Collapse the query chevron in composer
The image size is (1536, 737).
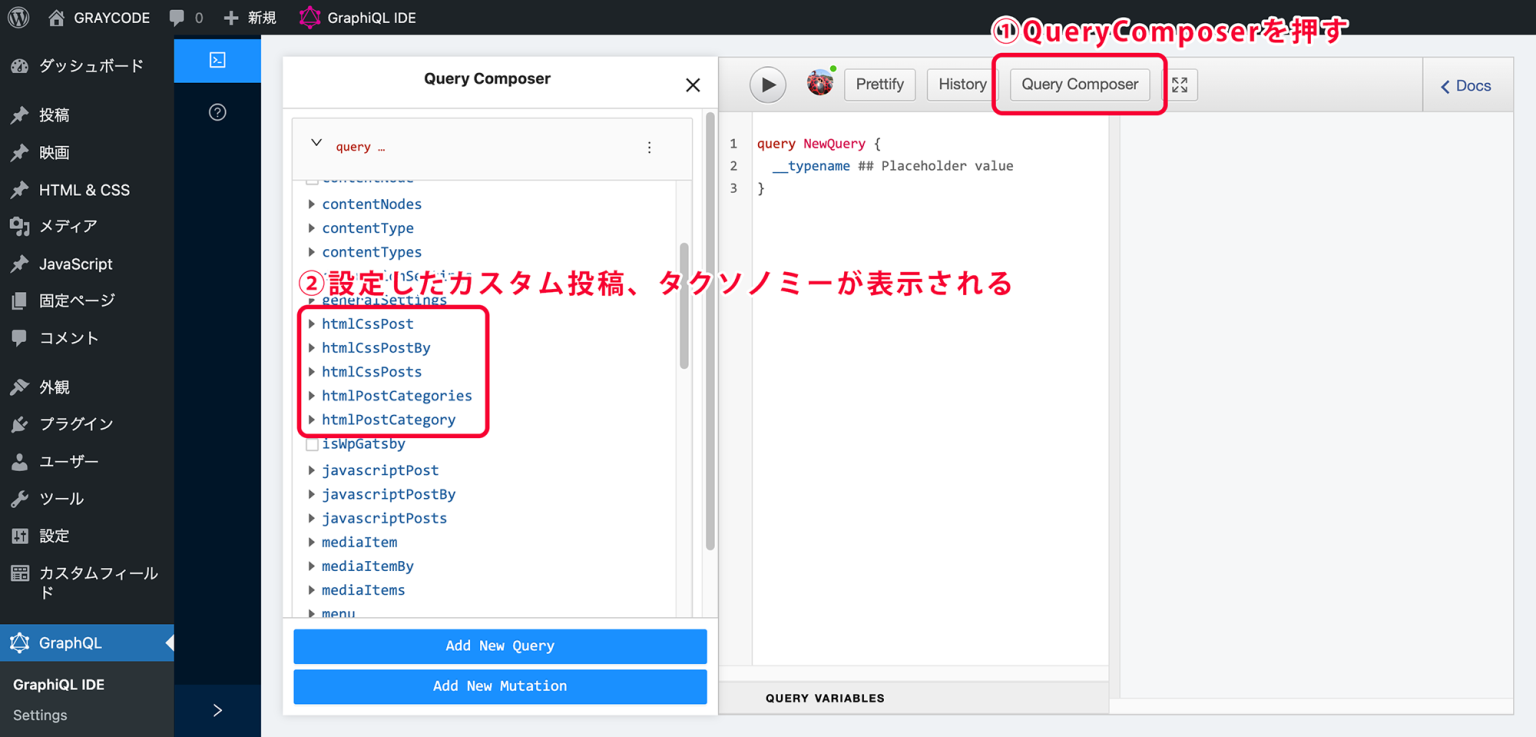coord(316,143)
